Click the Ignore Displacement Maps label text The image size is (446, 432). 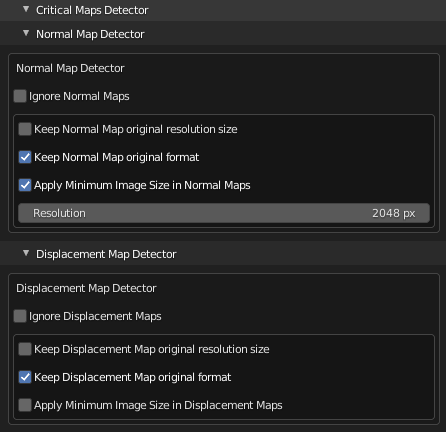[x=95, y=316]
